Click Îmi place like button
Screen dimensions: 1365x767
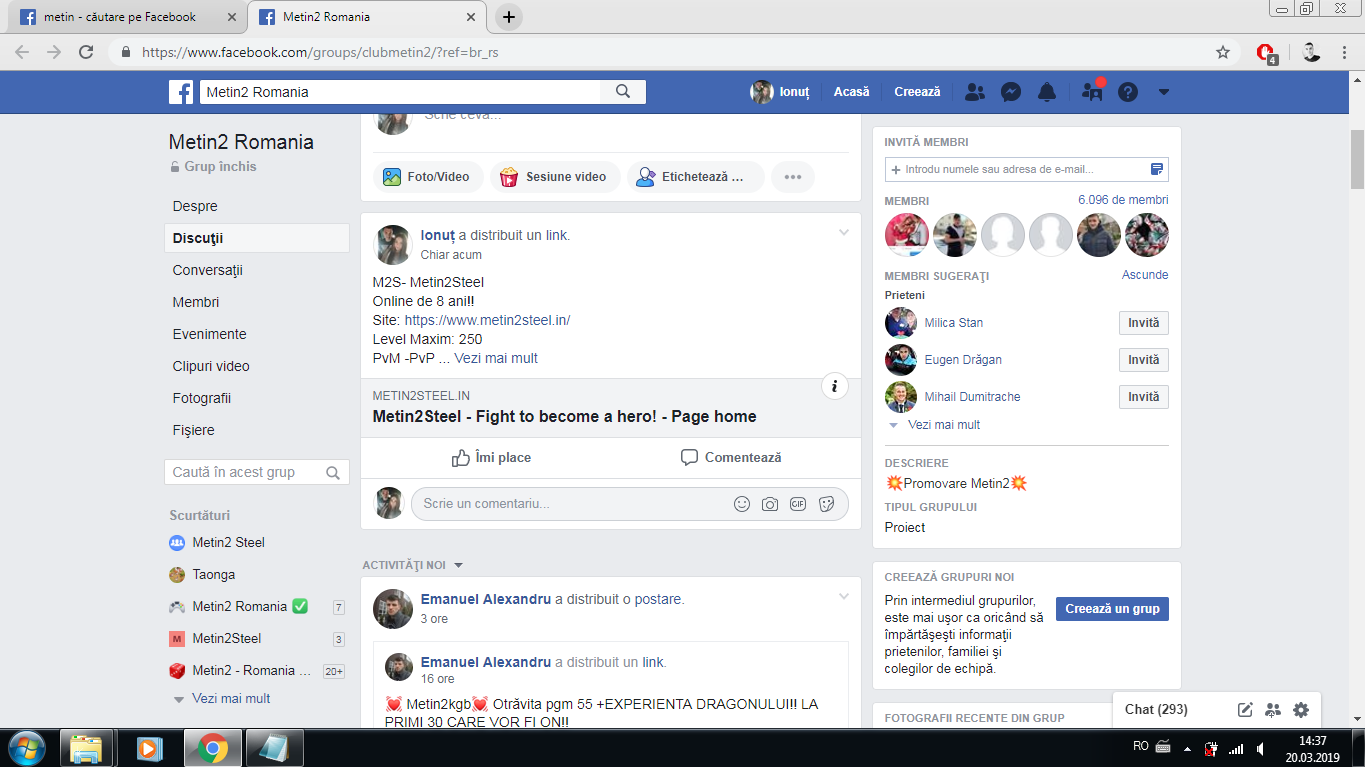[x=491, y=457]
